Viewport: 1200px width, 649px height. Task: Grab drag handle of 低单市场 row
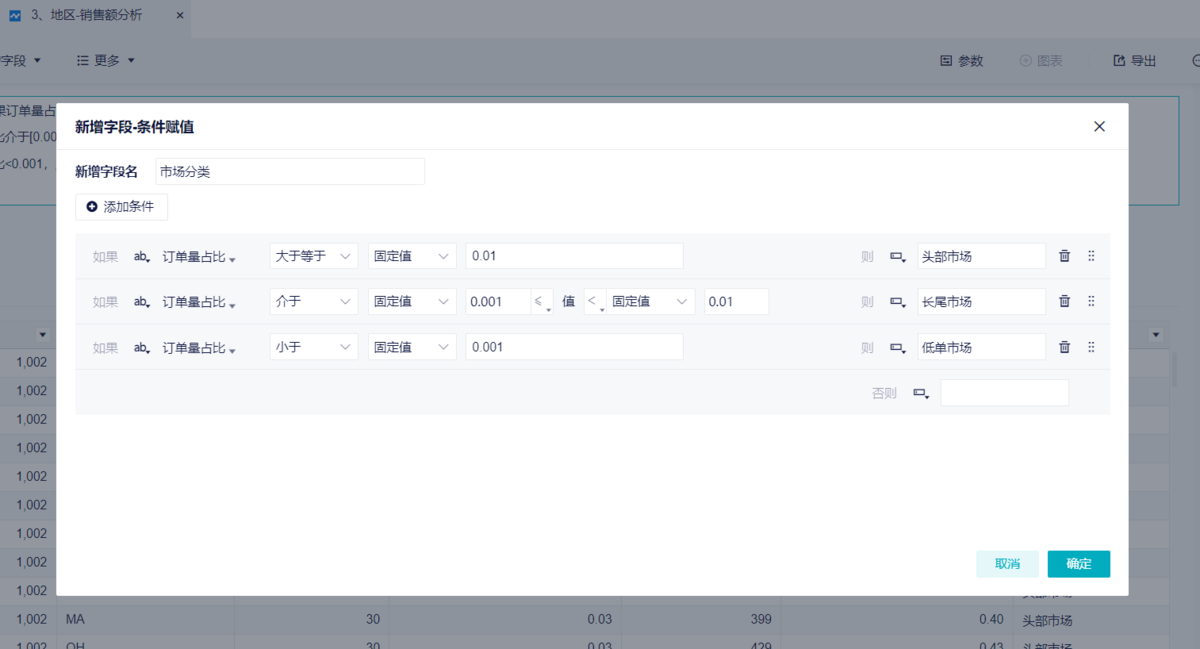click(x=1091, y=347)
